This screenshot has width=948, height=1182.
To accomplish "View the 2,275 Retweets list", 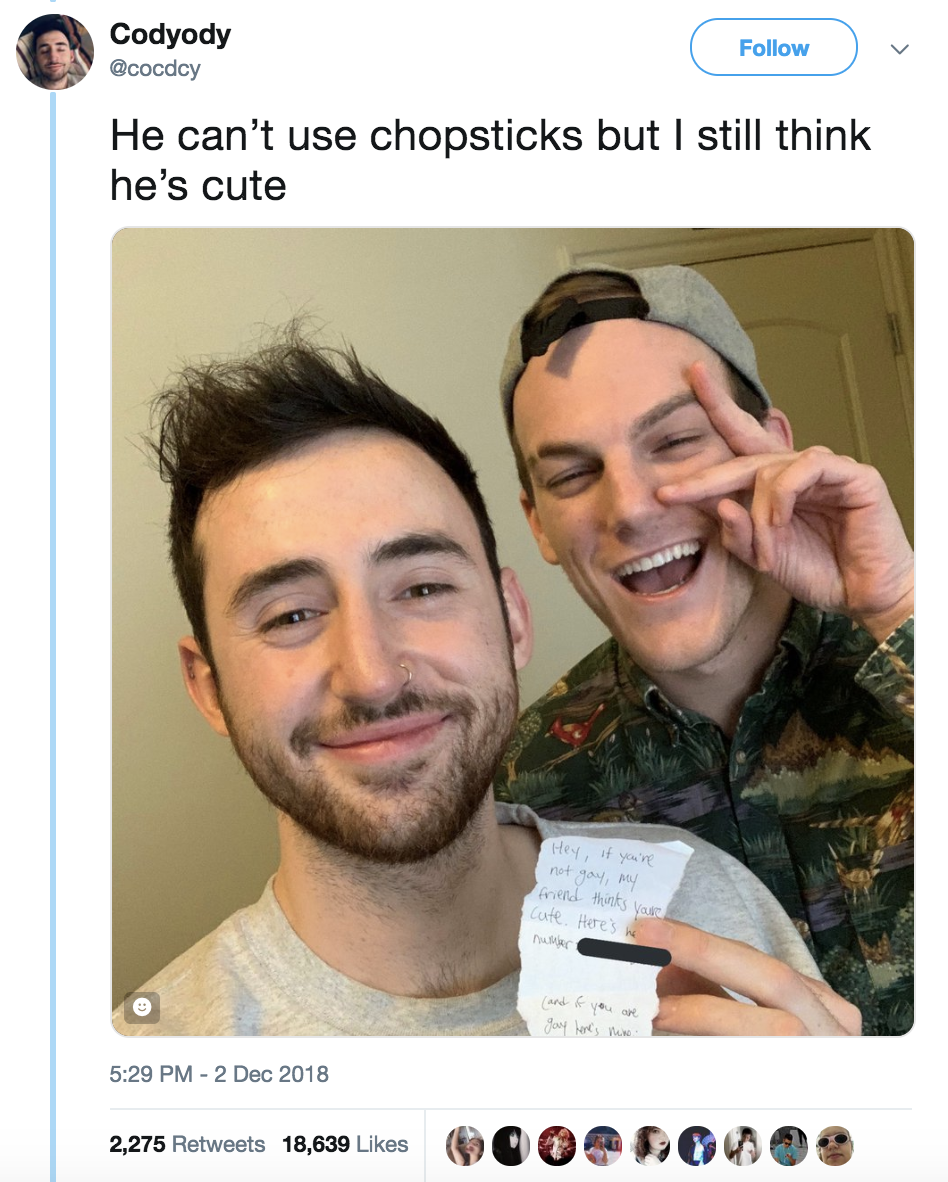I will [187, 1144].
